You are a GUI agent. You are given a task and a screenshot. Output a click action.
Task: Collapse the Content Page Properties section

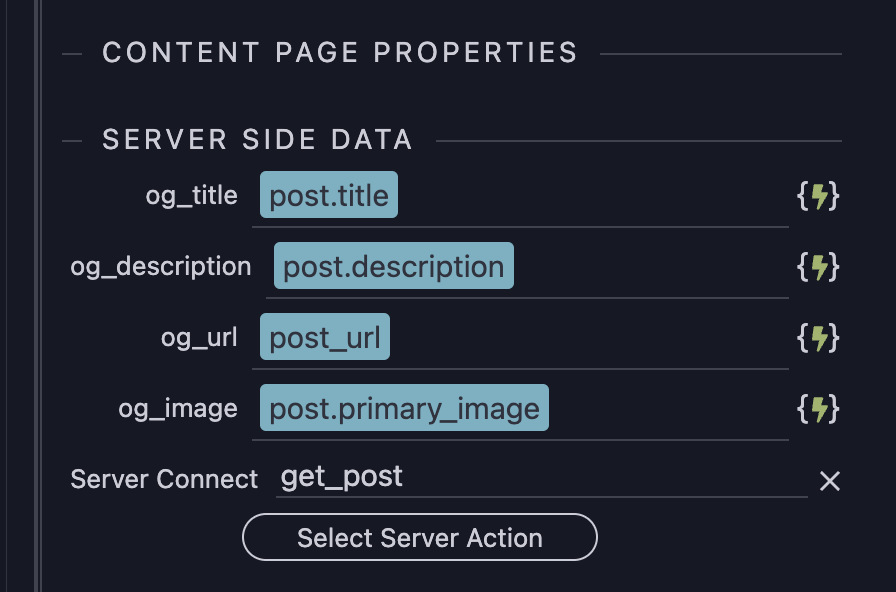tap(70, 53)
